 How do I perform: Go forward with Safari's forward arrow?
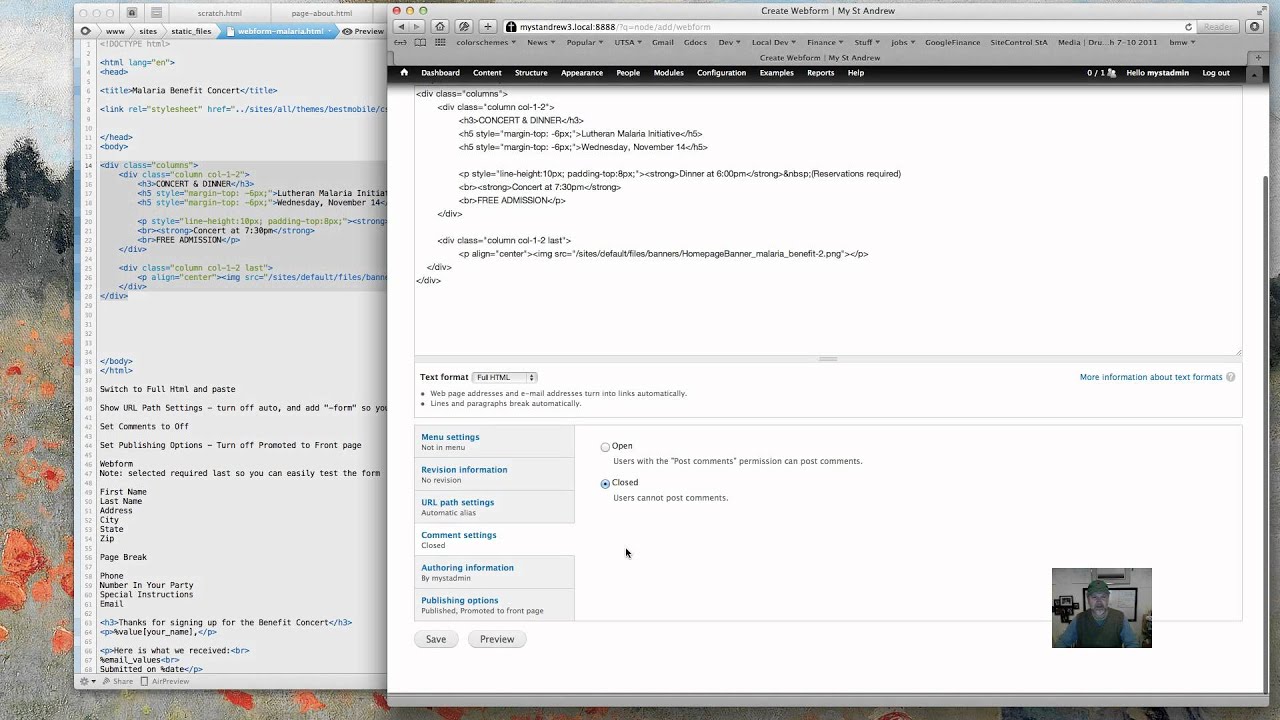point(417,27)
